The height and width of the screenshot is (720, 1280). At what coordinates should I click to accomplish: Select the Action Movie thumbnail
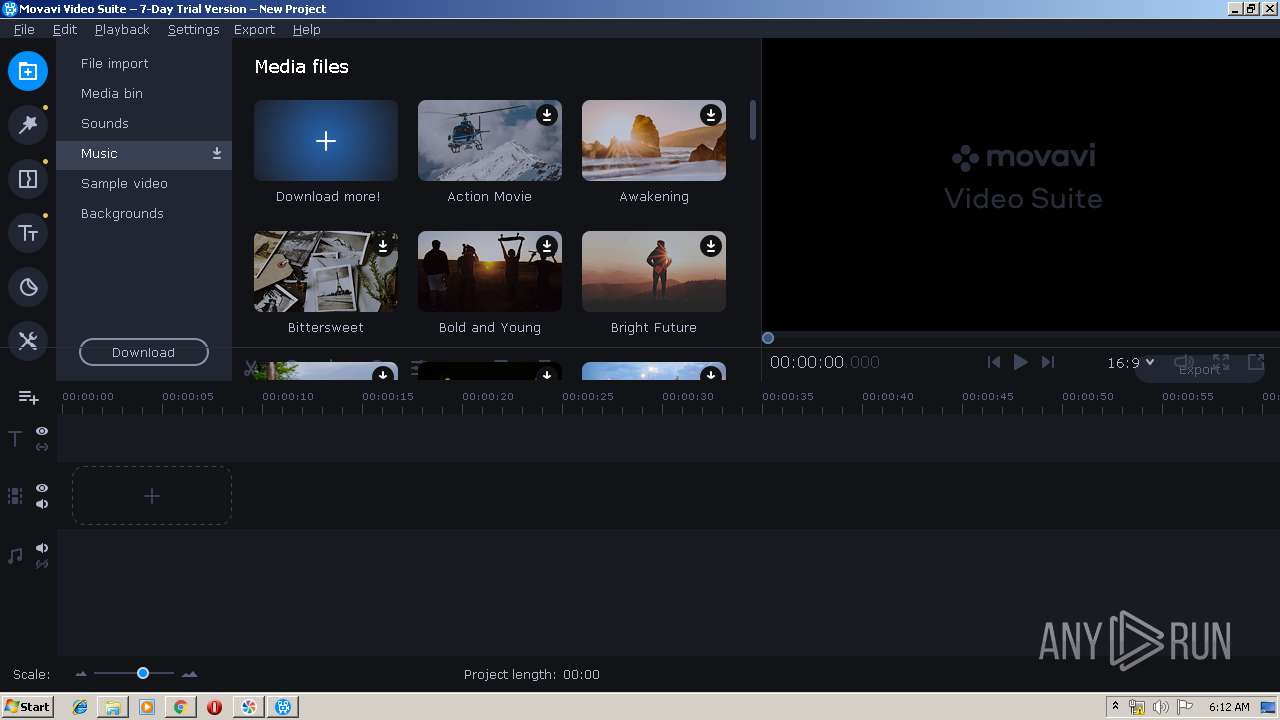(490, 141)
